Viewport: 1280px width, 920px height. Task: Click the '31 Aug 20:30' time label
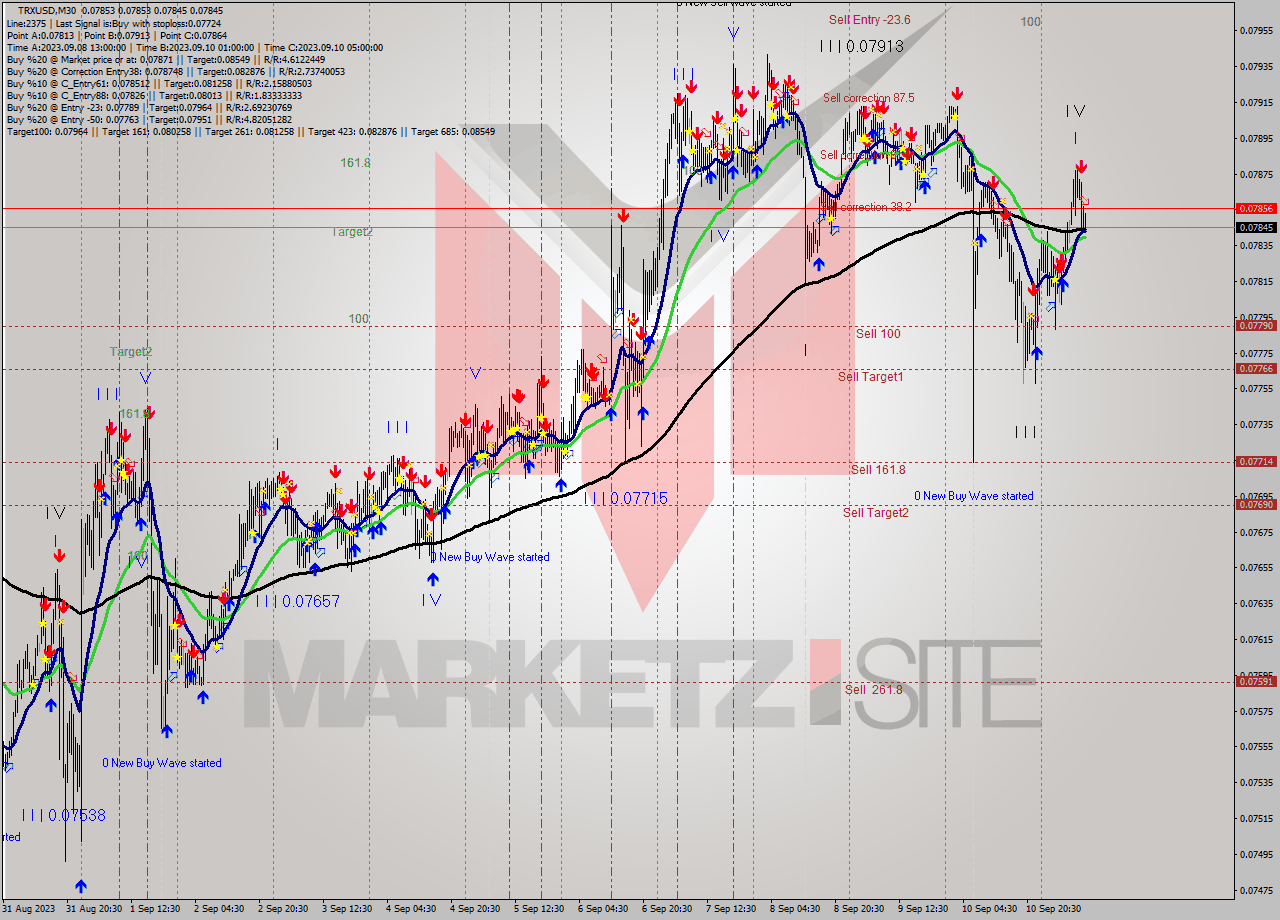pyautogui.click(x=95, y=909)
